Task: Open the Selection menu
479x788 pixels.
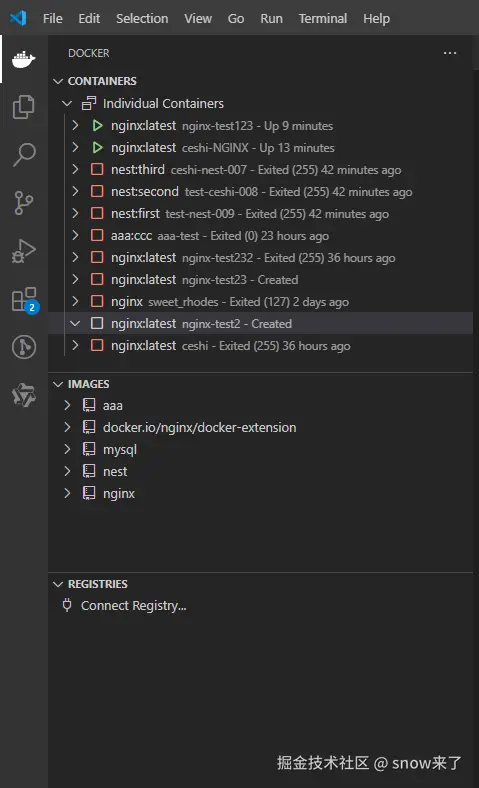Action: (142, 19)
